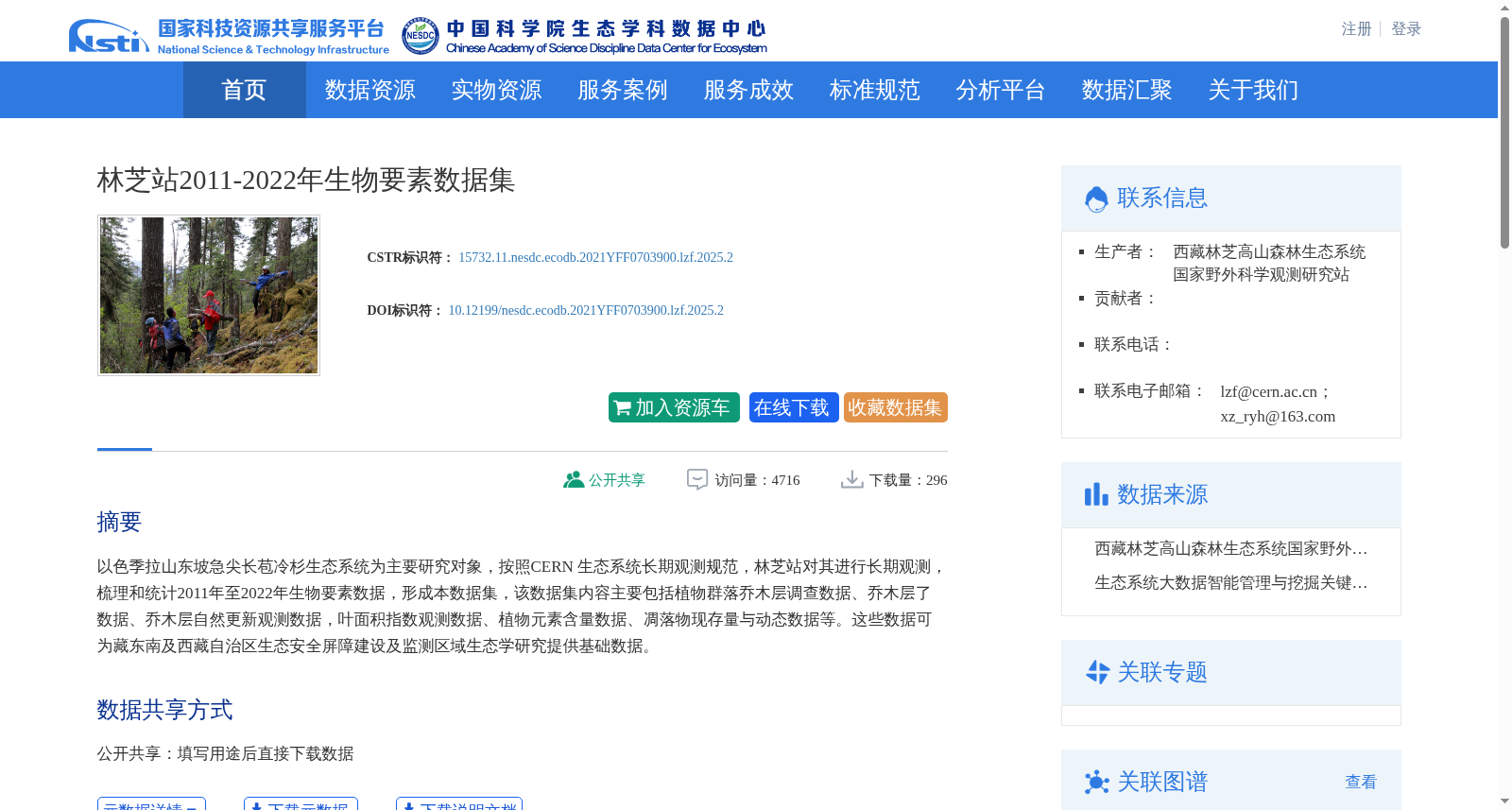Click the 联系信息 panel heading
The height and width of the screenshot is (810, 1512).
(x=1162, y=198)
